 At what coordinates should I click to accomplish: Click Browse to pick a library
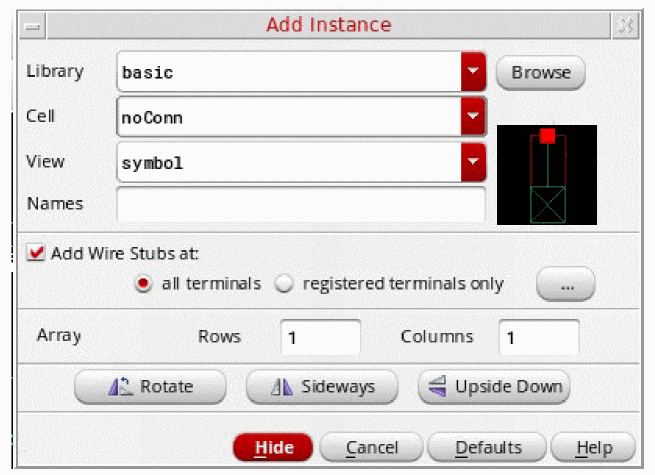[540, 73]
